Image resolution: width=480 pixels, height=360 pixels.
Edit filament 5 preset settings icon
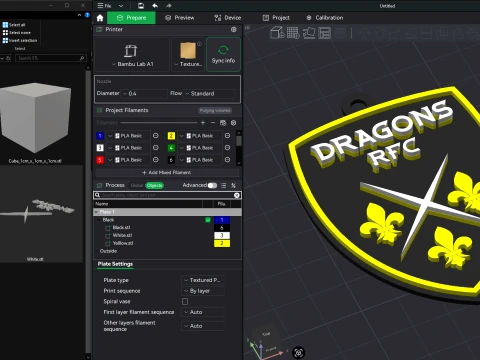[x=156, y=160]
